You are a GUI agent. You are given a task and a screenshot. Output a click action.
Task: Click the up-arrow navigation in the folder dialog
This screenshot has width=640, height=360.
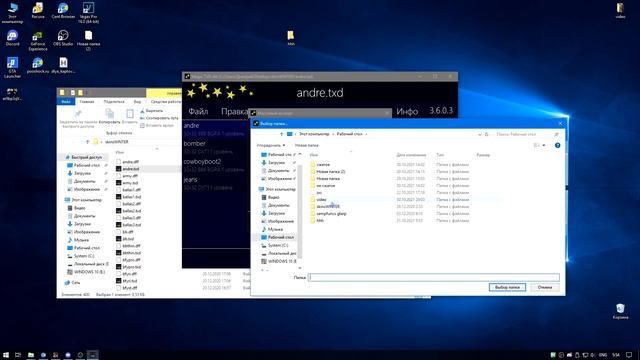tap(281, 134)
